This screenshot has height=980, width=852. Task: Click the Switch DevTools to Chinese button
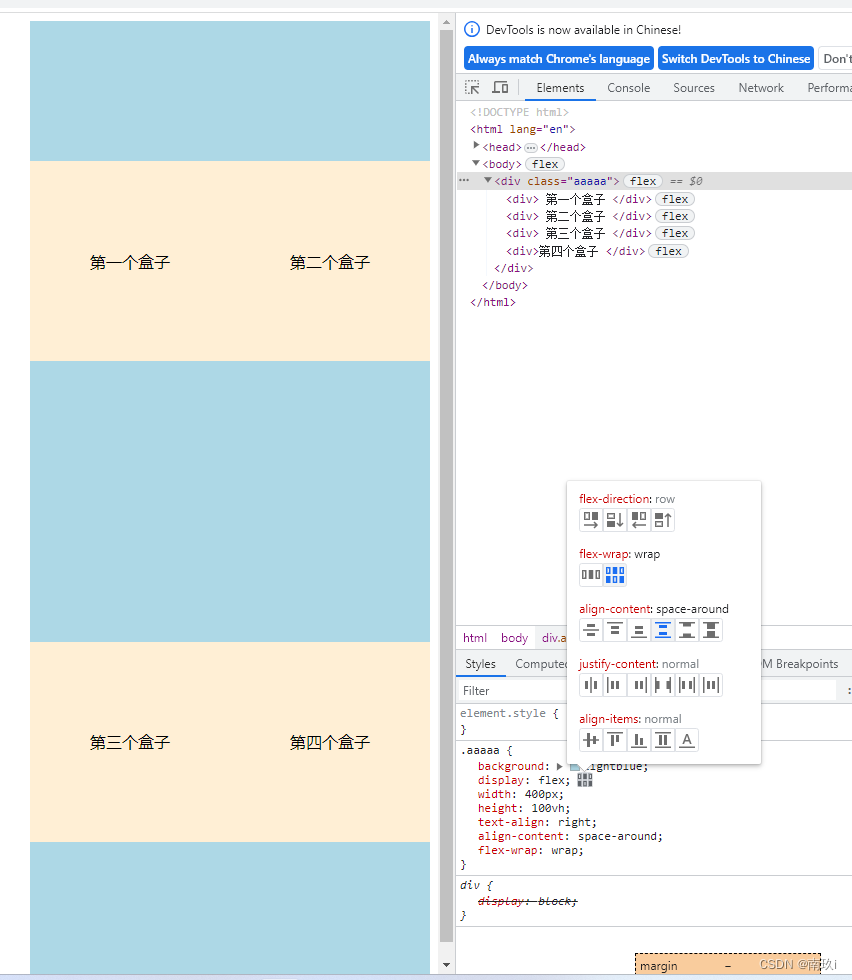point(736,58)
